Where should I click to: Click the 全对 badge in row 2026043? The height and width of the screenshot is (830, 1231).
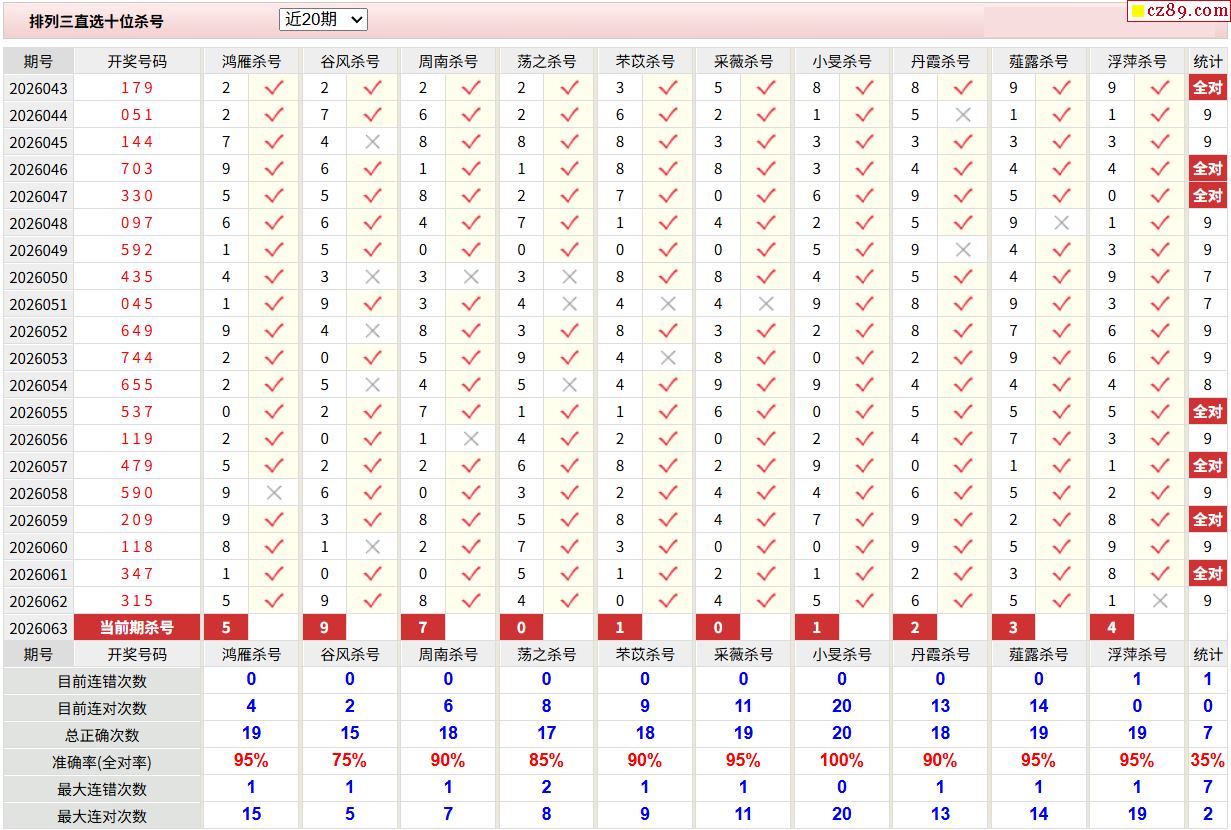(x=1207, y=88)
